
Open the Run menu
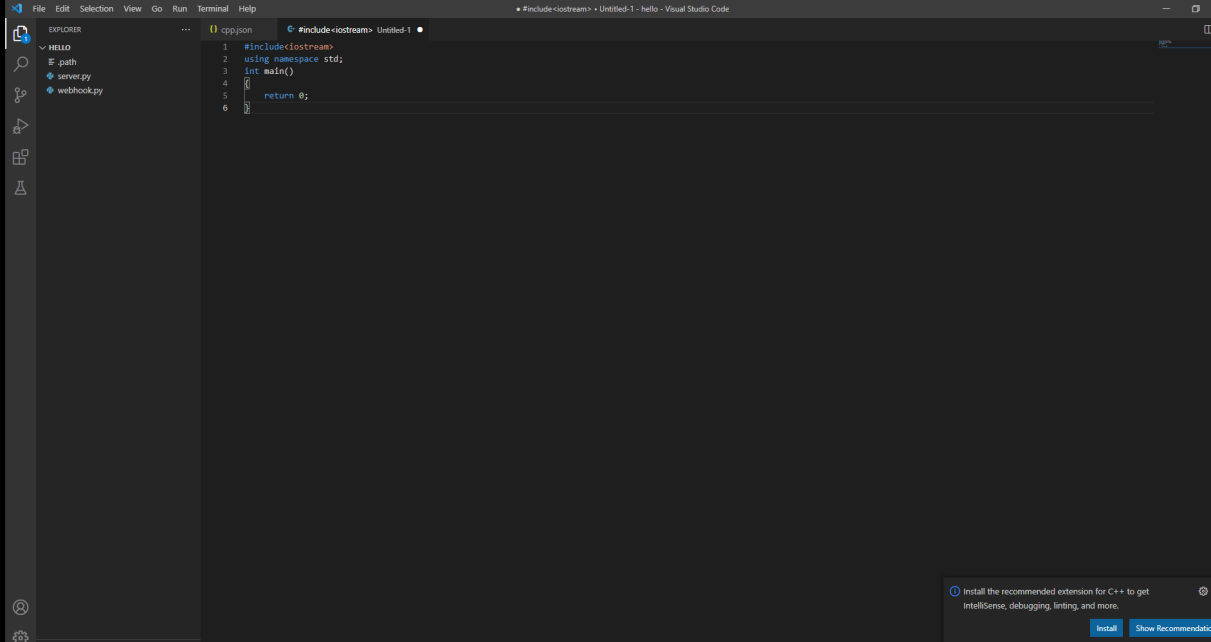tap(179, 8)
